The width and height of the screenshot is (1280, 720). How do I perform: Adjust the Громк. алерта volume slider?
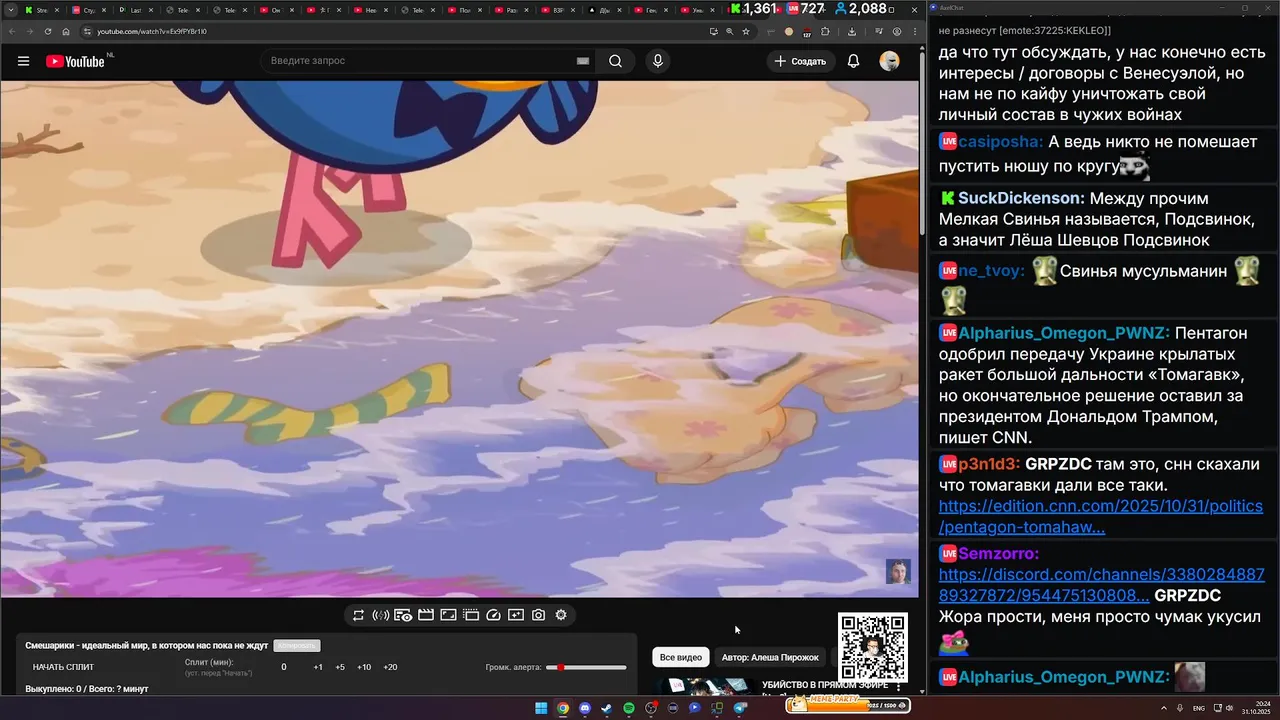[x=586, y=667]
